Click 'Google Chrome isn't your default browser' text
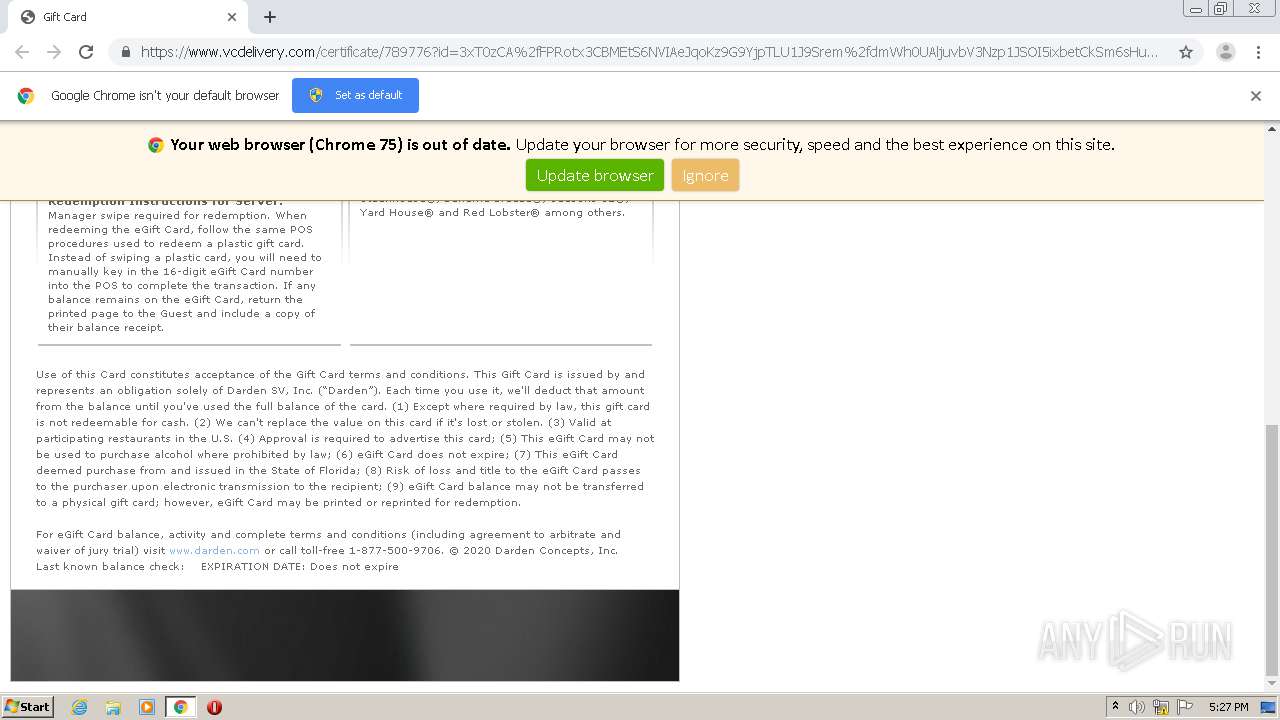Screen dimensions: 1280x720 [165, 96]
